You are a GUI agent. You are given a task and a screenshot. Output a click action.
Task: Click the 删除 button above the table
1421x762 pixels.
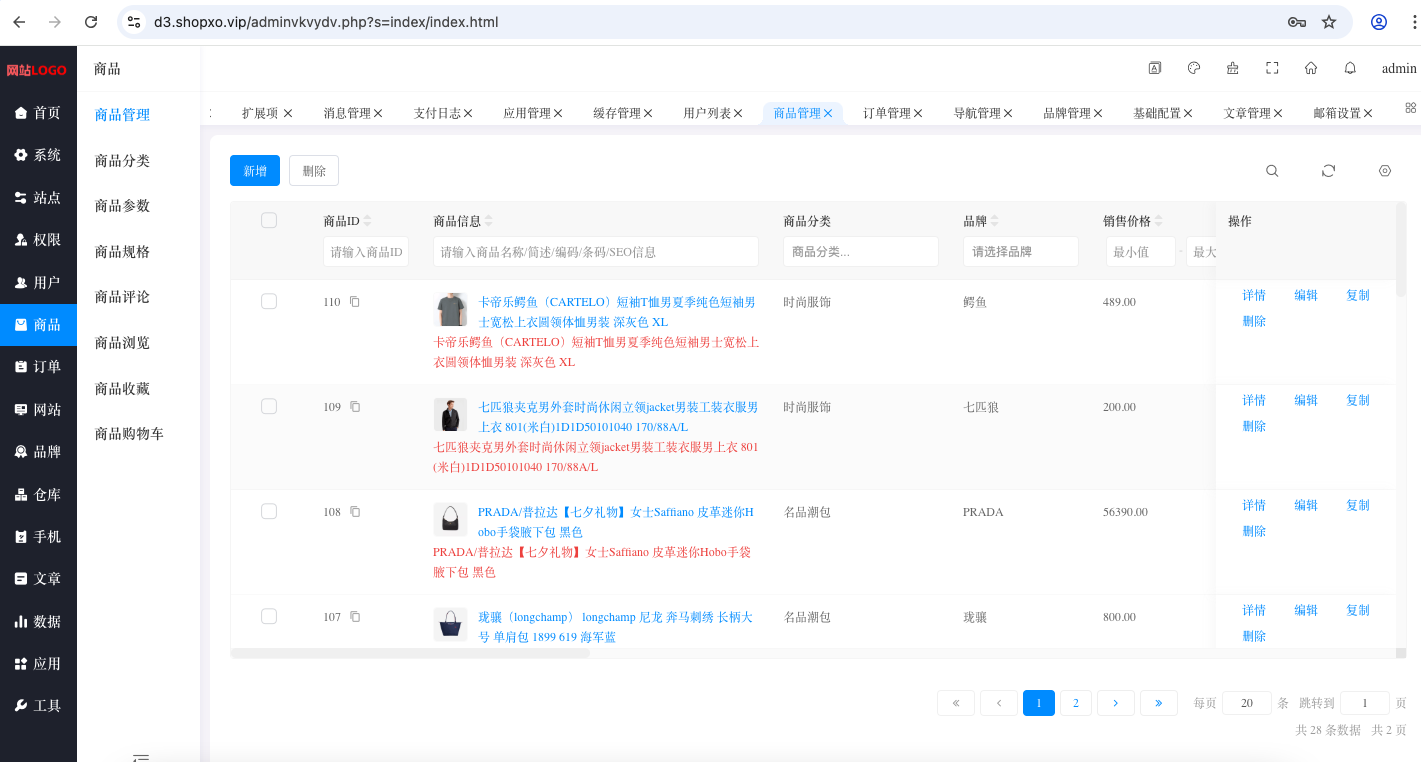(314, 171)
